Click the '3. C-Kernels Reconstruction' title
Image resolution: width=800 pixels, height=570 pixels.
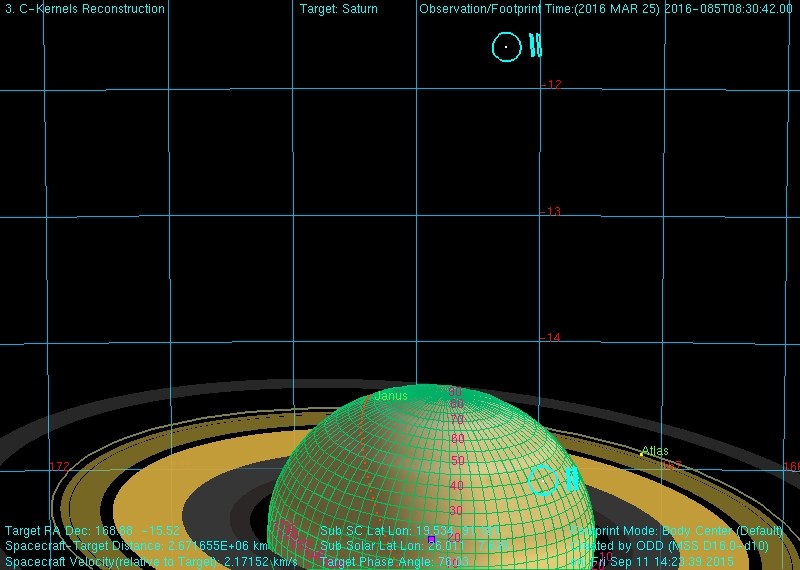[x=85, y=9]
